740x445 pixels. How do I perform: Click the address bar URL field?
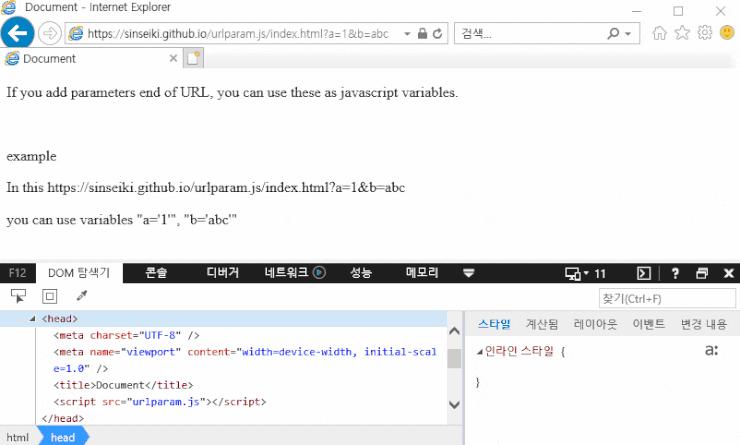[x=238, y=34]
